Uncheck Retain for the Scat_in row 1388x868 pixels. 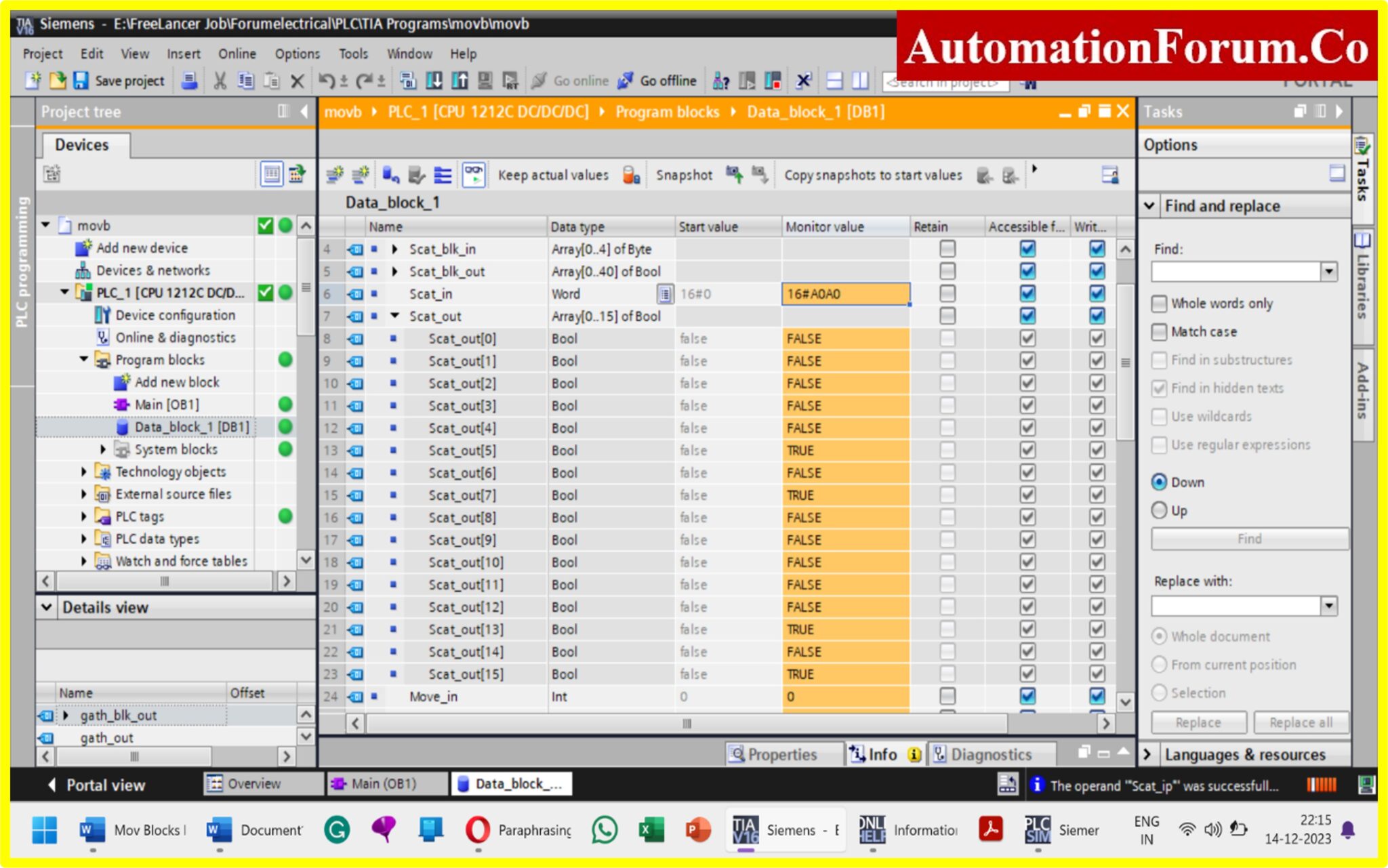[946, 293]
